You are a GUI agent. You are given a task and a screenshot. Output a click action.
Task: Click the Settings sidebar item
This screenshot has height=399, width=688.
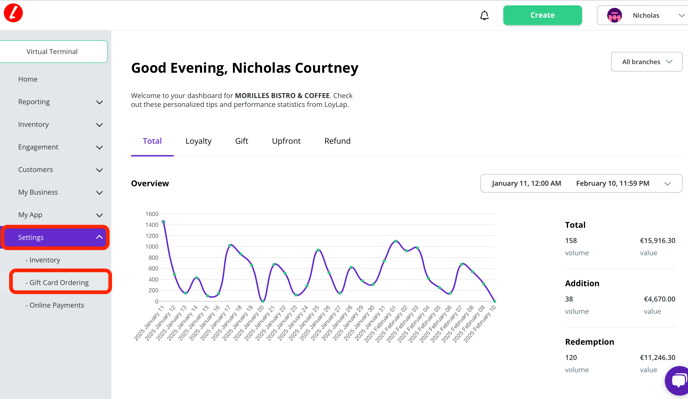tap(55, 237)
